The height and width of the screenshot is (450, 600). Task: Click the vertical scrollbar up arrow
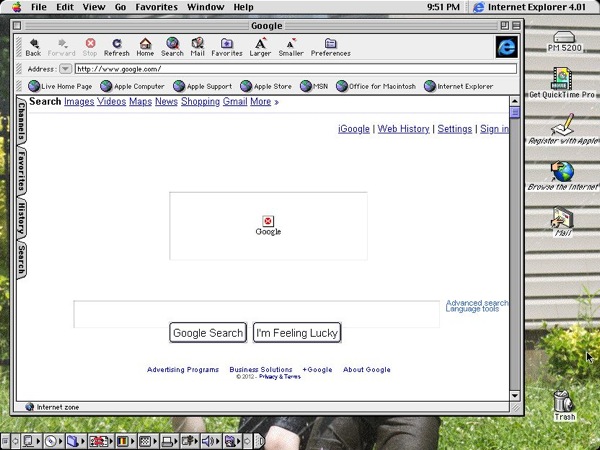pyautogui.click(x=515, y=101)
